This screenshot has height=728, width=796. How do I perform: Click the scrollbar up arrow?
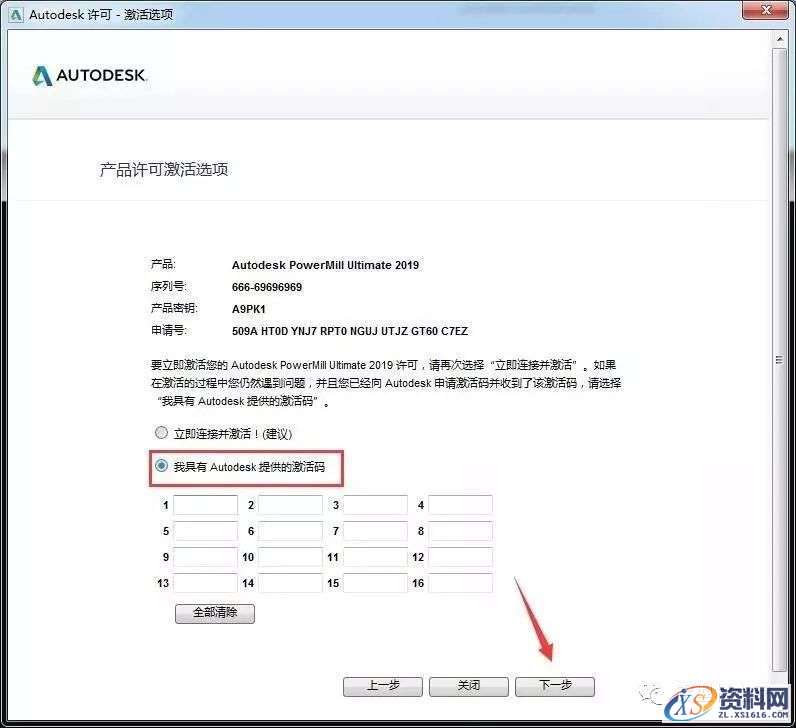click(x=779, y=40)
